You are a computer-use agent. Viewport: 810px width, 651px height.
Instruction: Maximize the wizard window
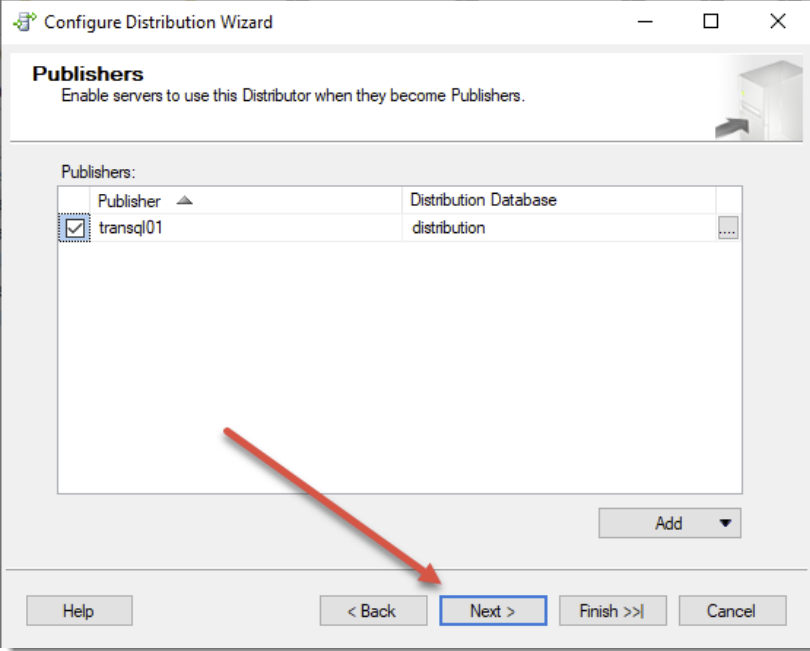tap(711, 22)
